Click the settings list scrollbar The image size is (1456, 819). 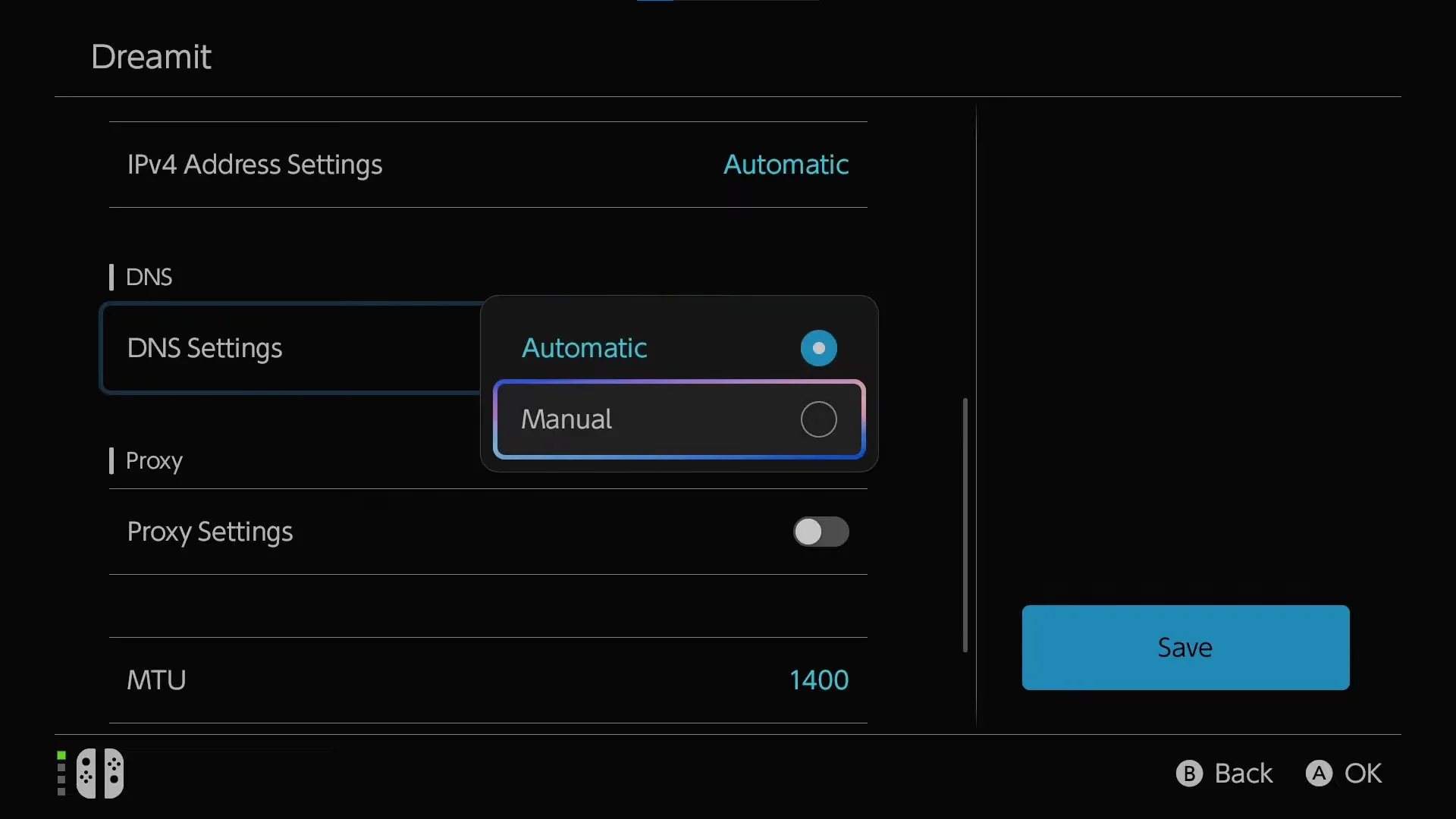click(965, 525)
